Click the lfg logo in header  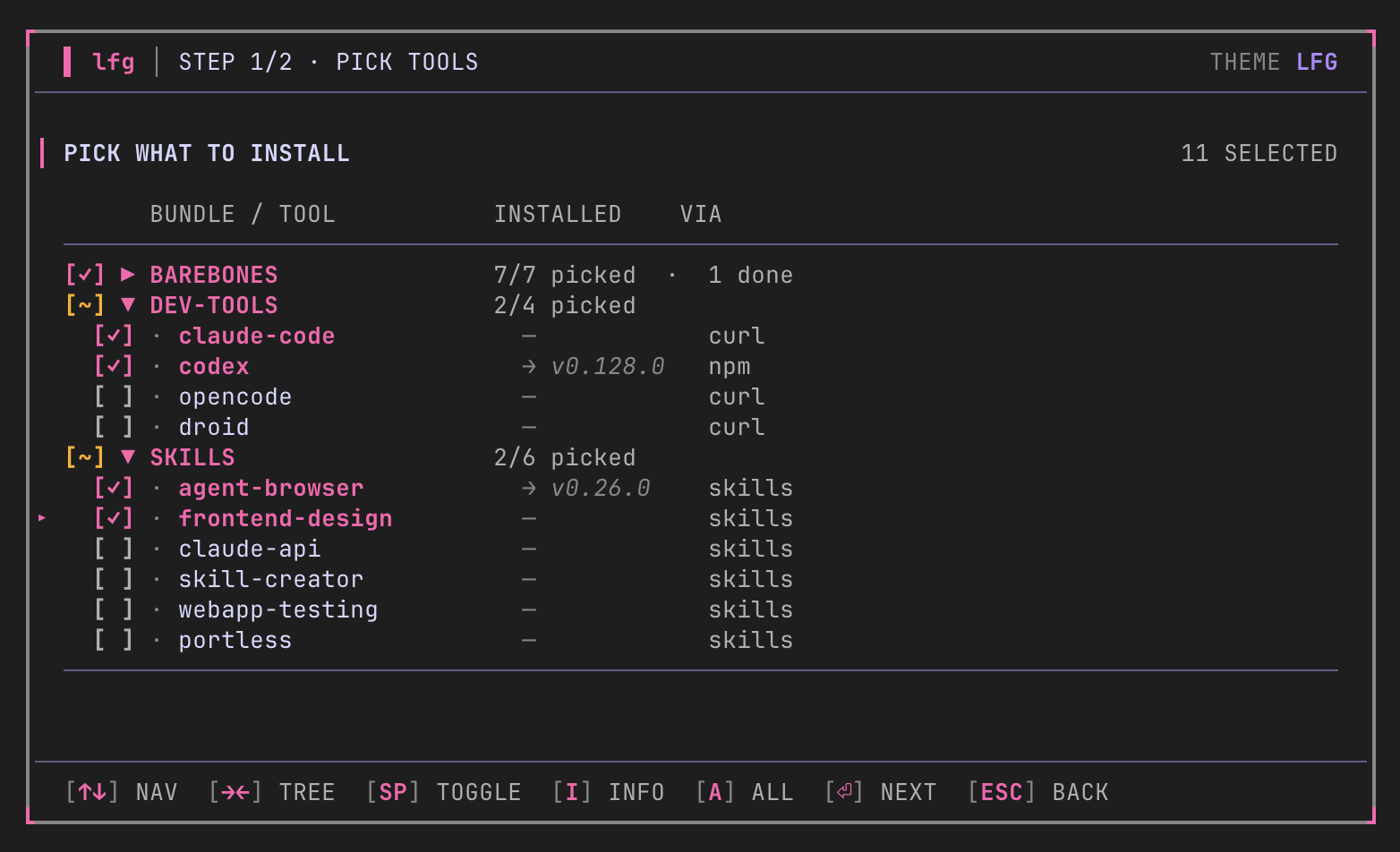tap(114, 62)
